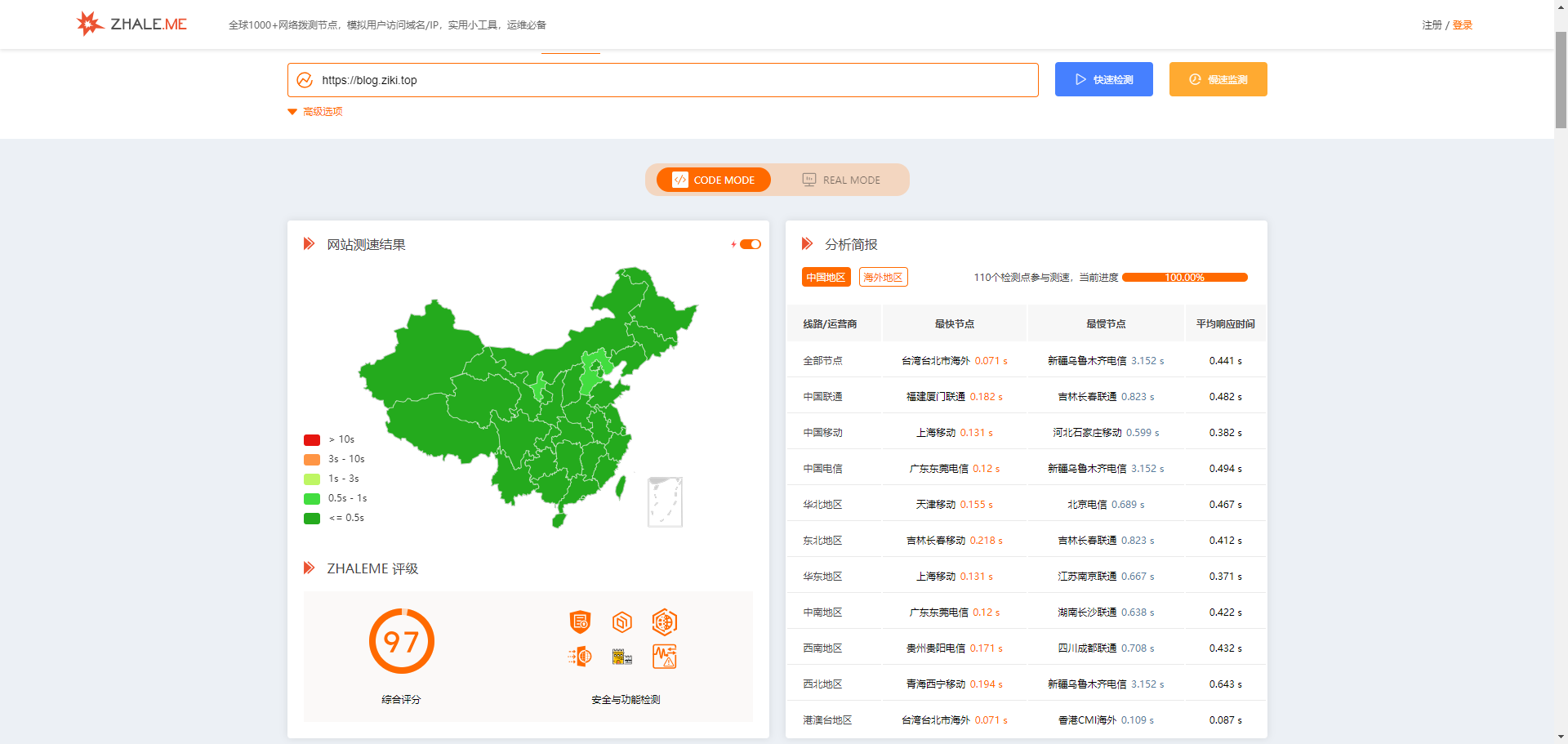Click 河北石家庄移动 slowest node cell

(1106, 432)
